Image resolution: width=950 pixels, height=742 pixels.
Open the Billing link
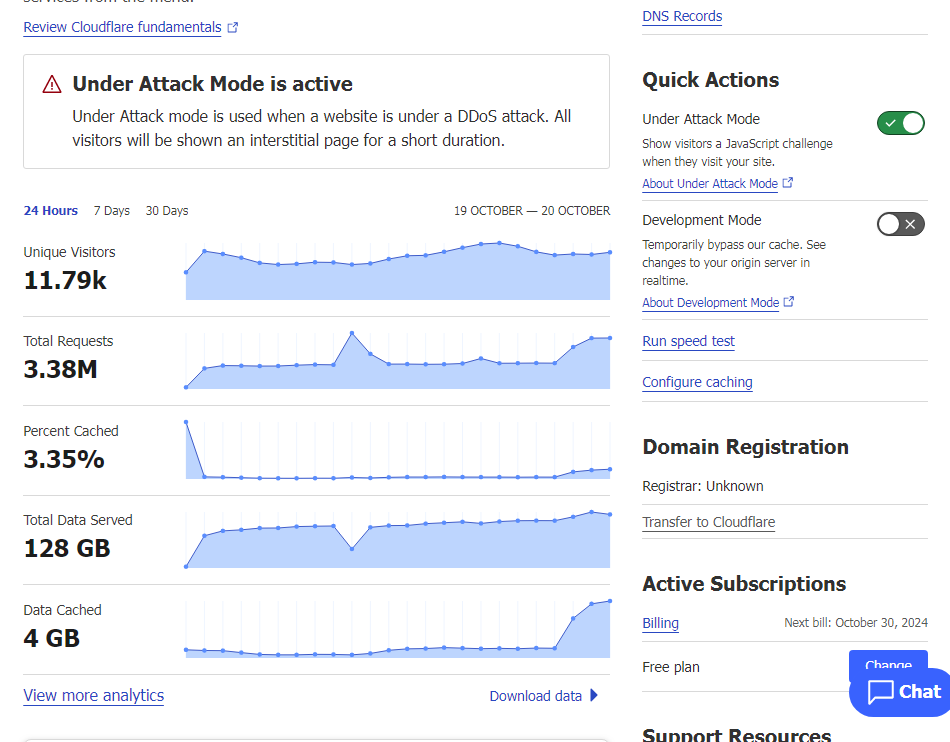[660, 623]
